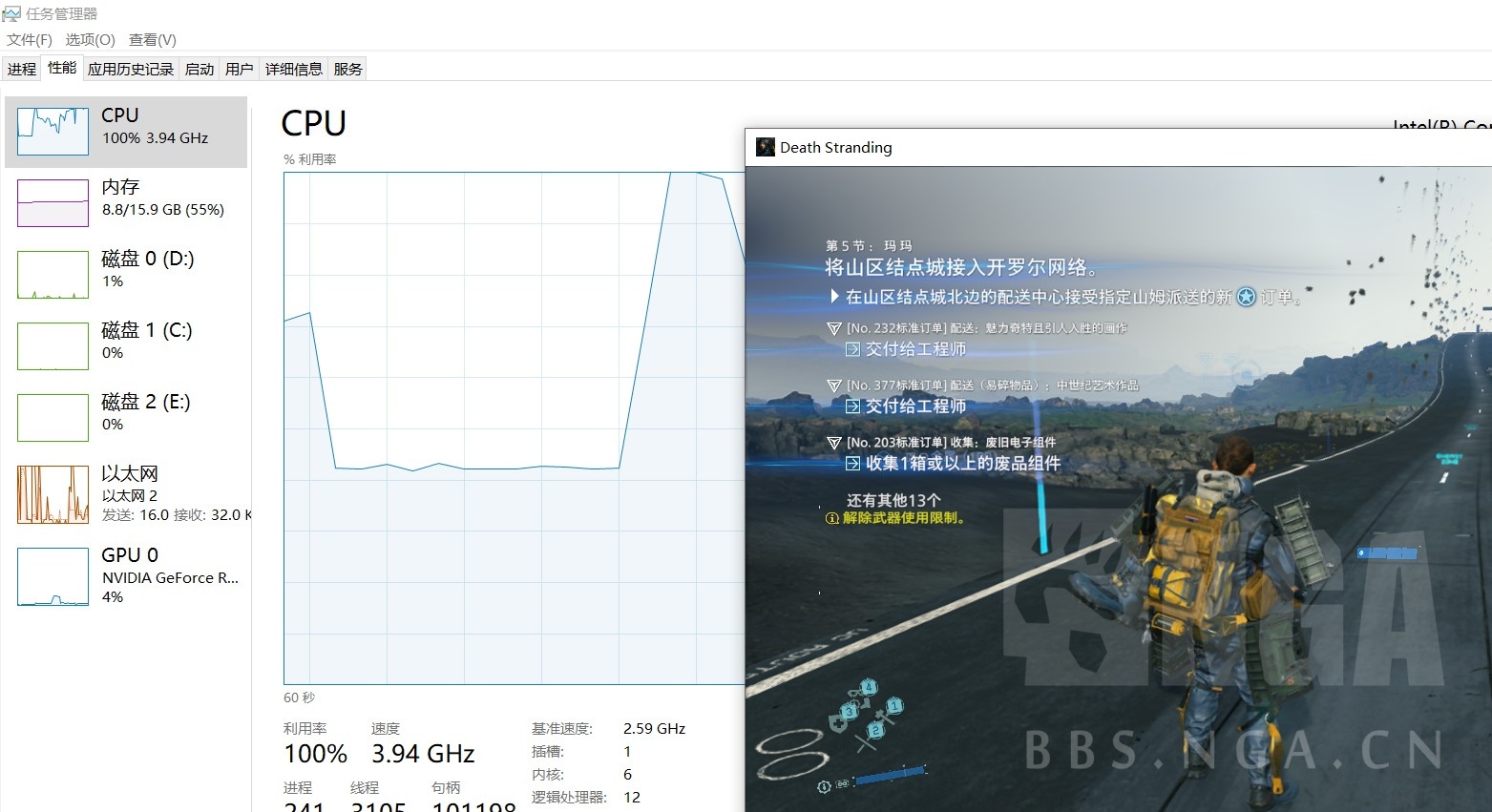Click the No. 232 order entry
This screenshot has height=812, width=1492.
(987, 328)
